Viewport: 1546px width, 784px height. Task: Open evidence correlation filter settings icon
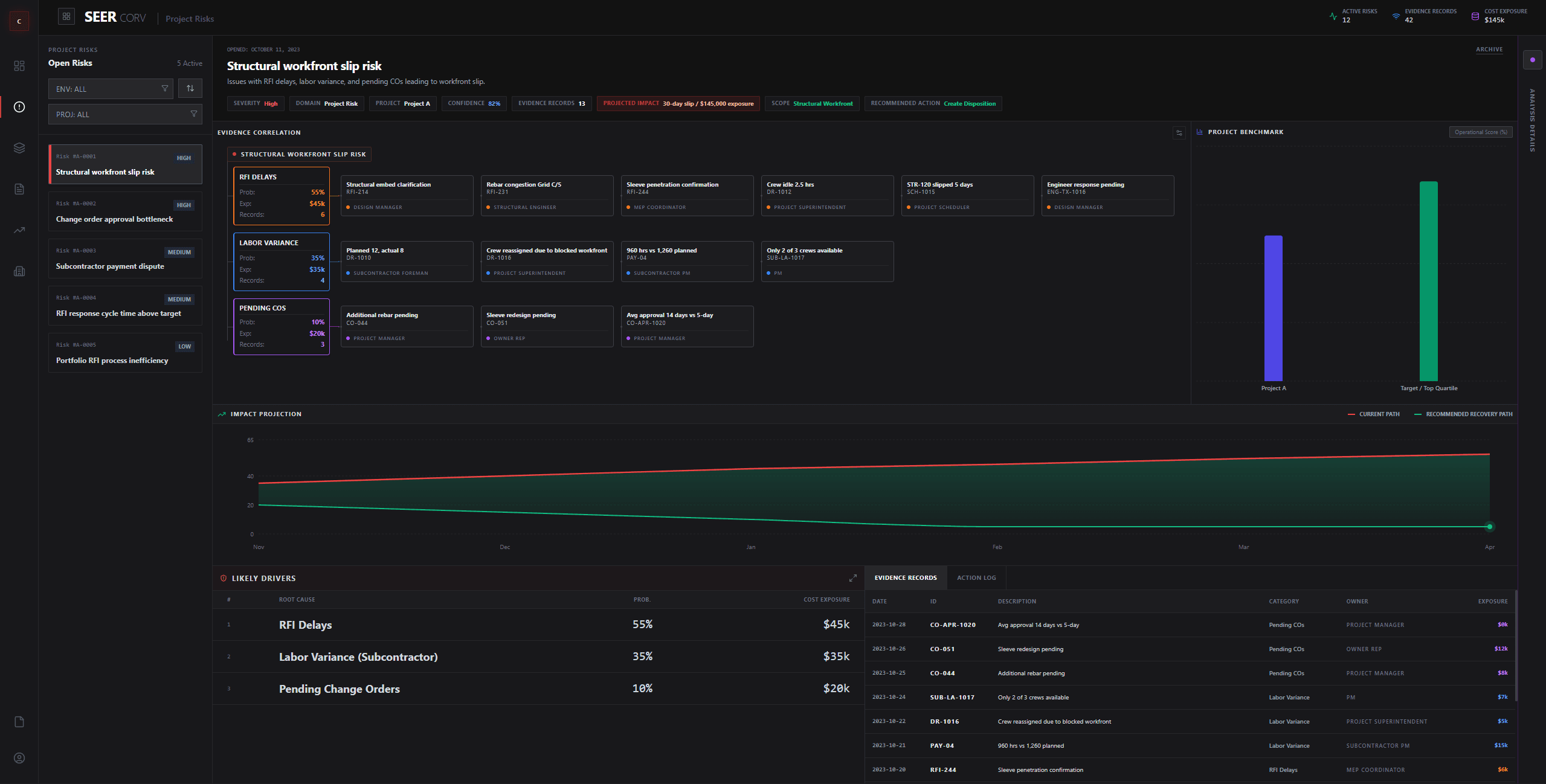[x=1179, y=133]
